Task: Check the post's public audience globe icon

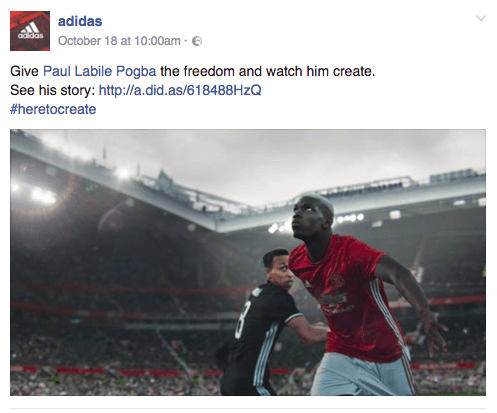Action: click(x=197, y=41)
